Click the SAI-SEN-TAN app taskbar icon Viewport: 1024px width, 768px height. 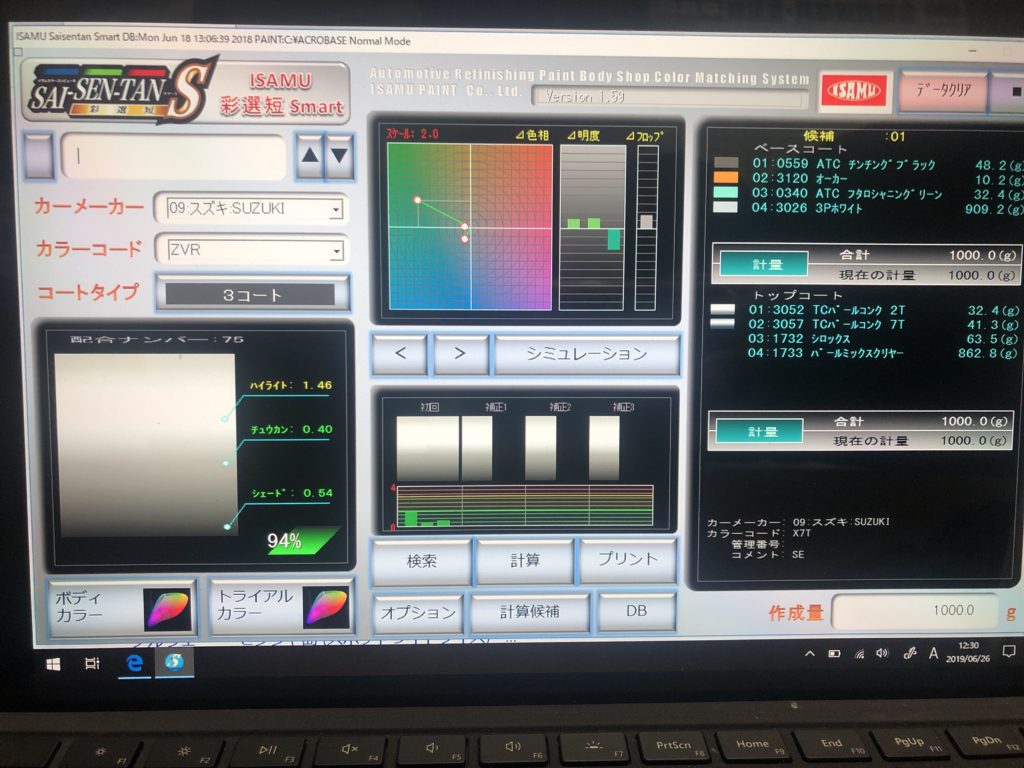point(174,662)
